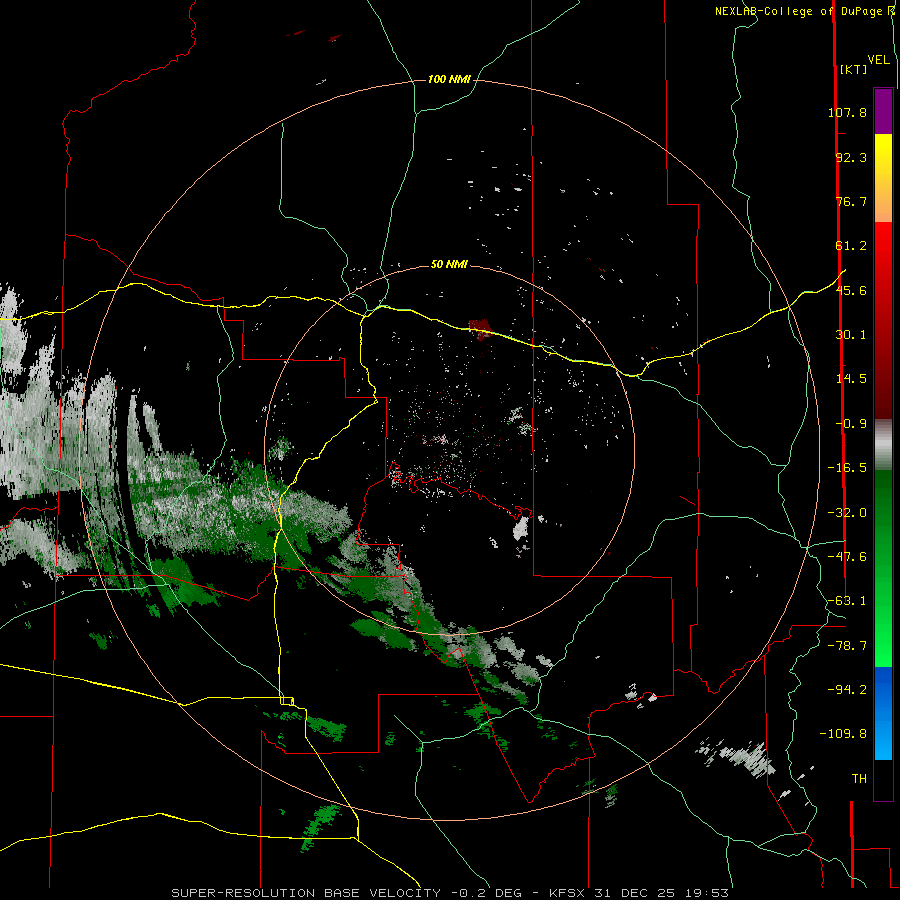Pick the purple segment of the velocity color bar
The image size is (900, 900).
tap(883, 111)
